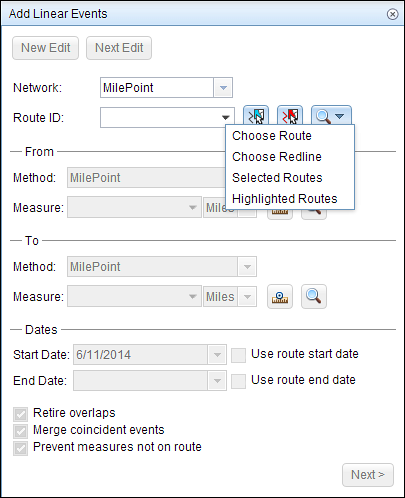Click the Next > button
405x498 pixels.
(x=368, y=475)
